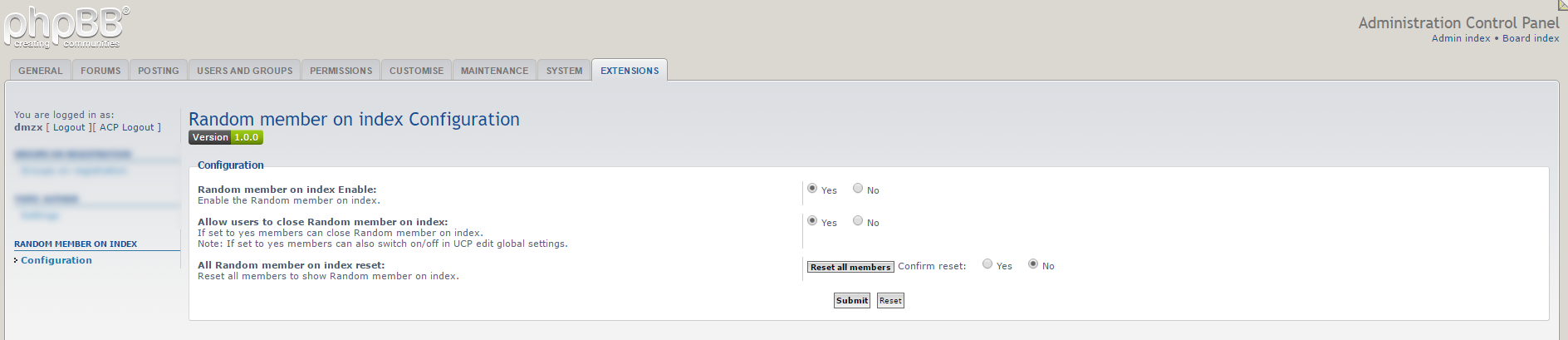Screen dimensions: 1568x340
Task: Click the ACP Logout link
Action: tap(126, 127)
